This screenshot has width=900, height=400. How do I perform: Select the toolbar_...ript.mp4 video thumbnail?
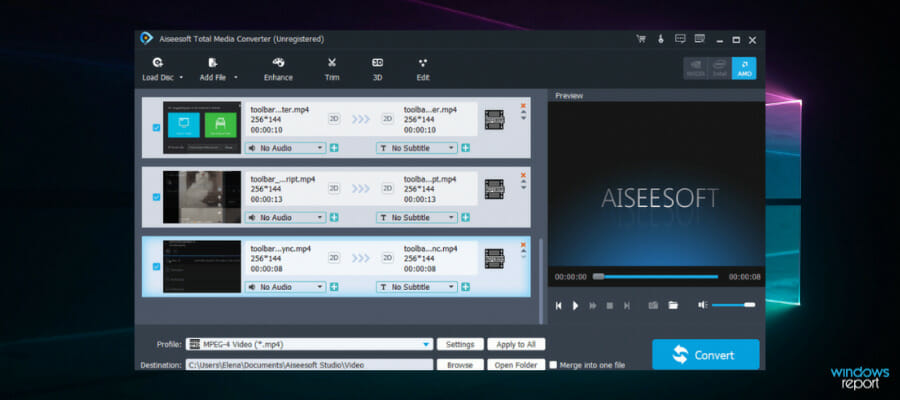[202, 197]
